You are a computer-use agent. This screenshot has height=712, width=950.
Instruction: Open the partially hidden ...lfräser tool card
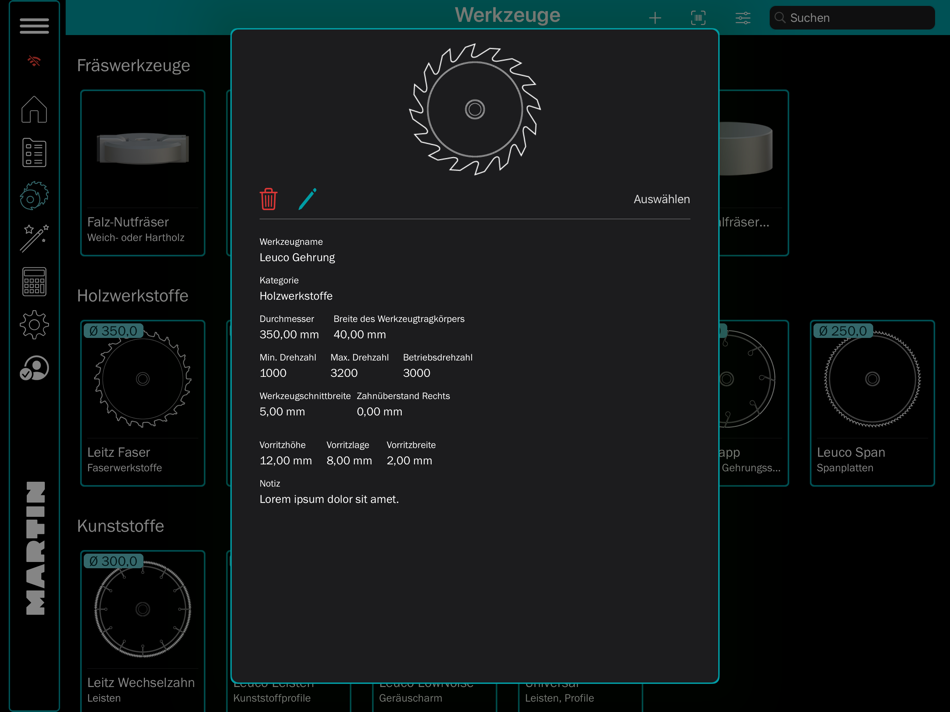click(x=754, y=173)
